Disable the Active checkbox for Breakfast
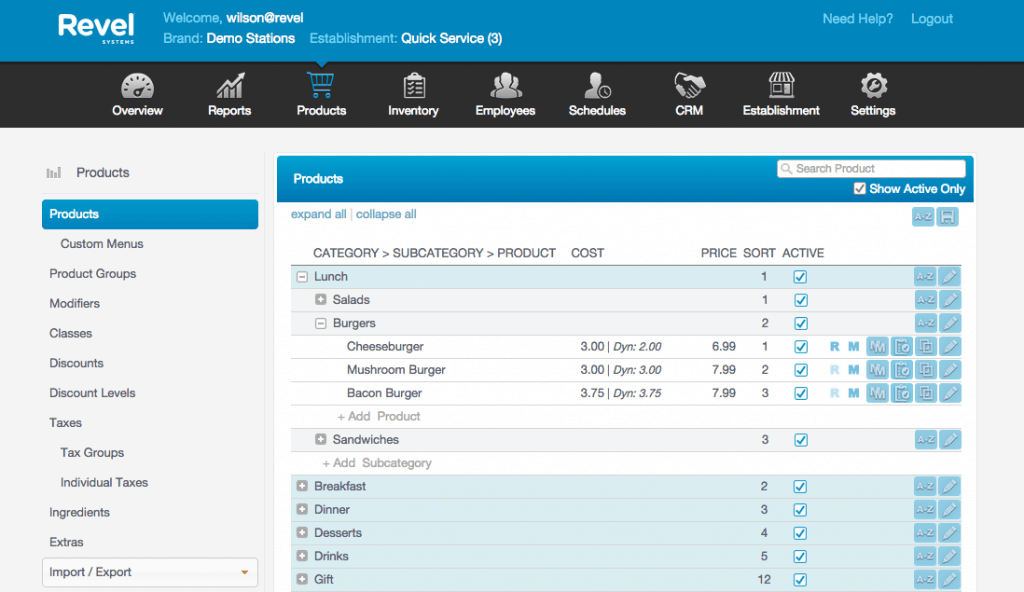 (800, 486)
